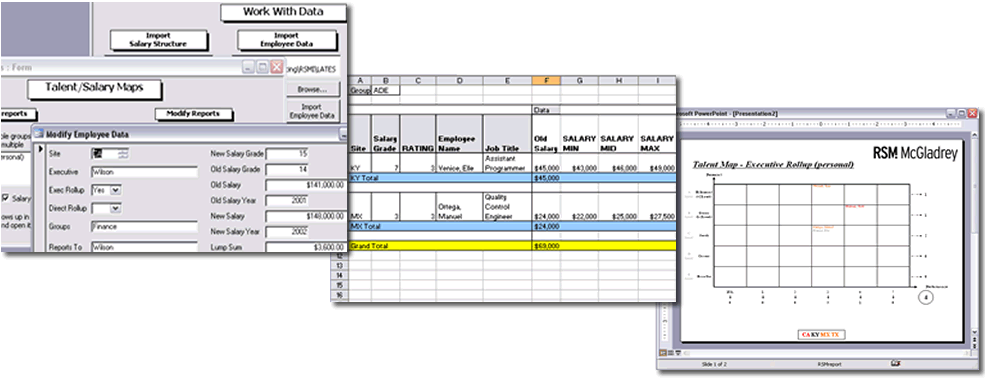
Task: Click the Executive input field containing Wilson
Action: (144, 171)
